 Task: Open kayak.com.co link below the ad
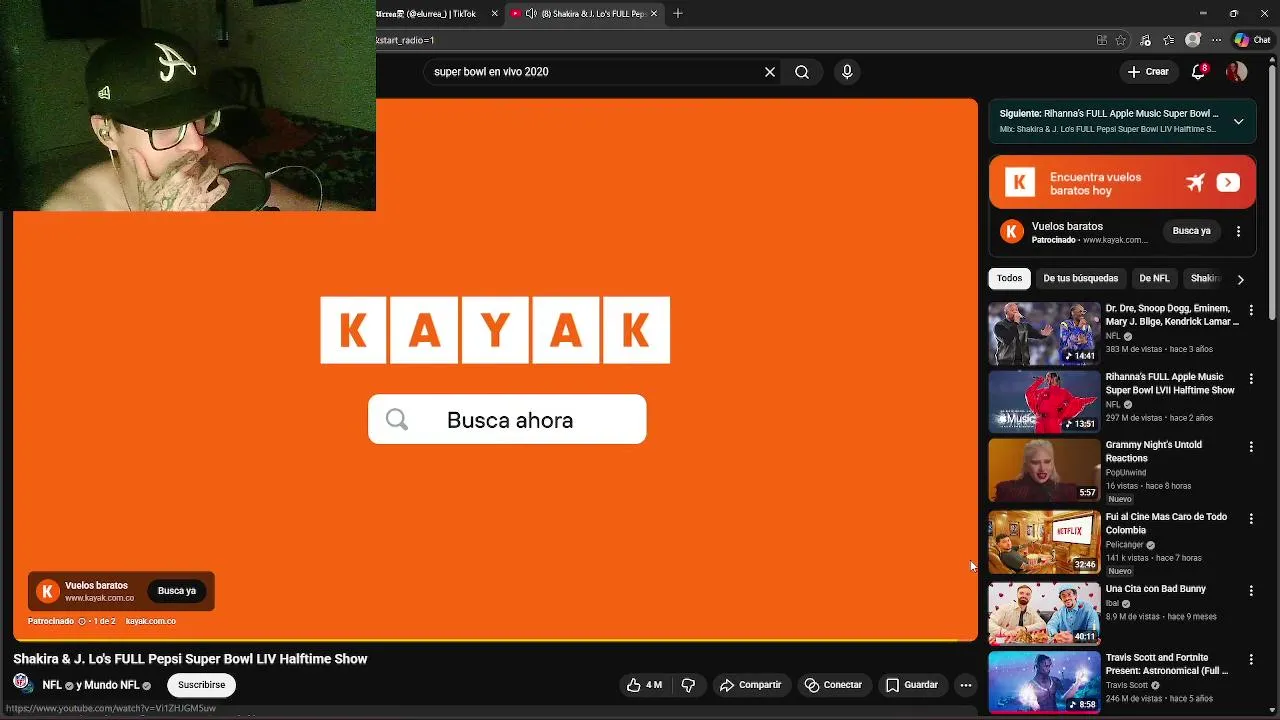click(151, 621)
